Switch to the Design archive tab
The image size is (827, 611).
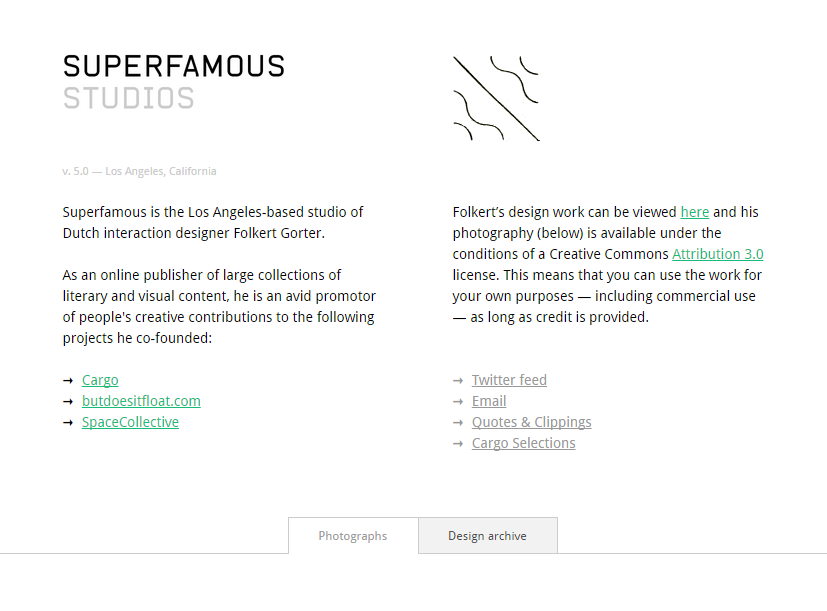point(487,535)
